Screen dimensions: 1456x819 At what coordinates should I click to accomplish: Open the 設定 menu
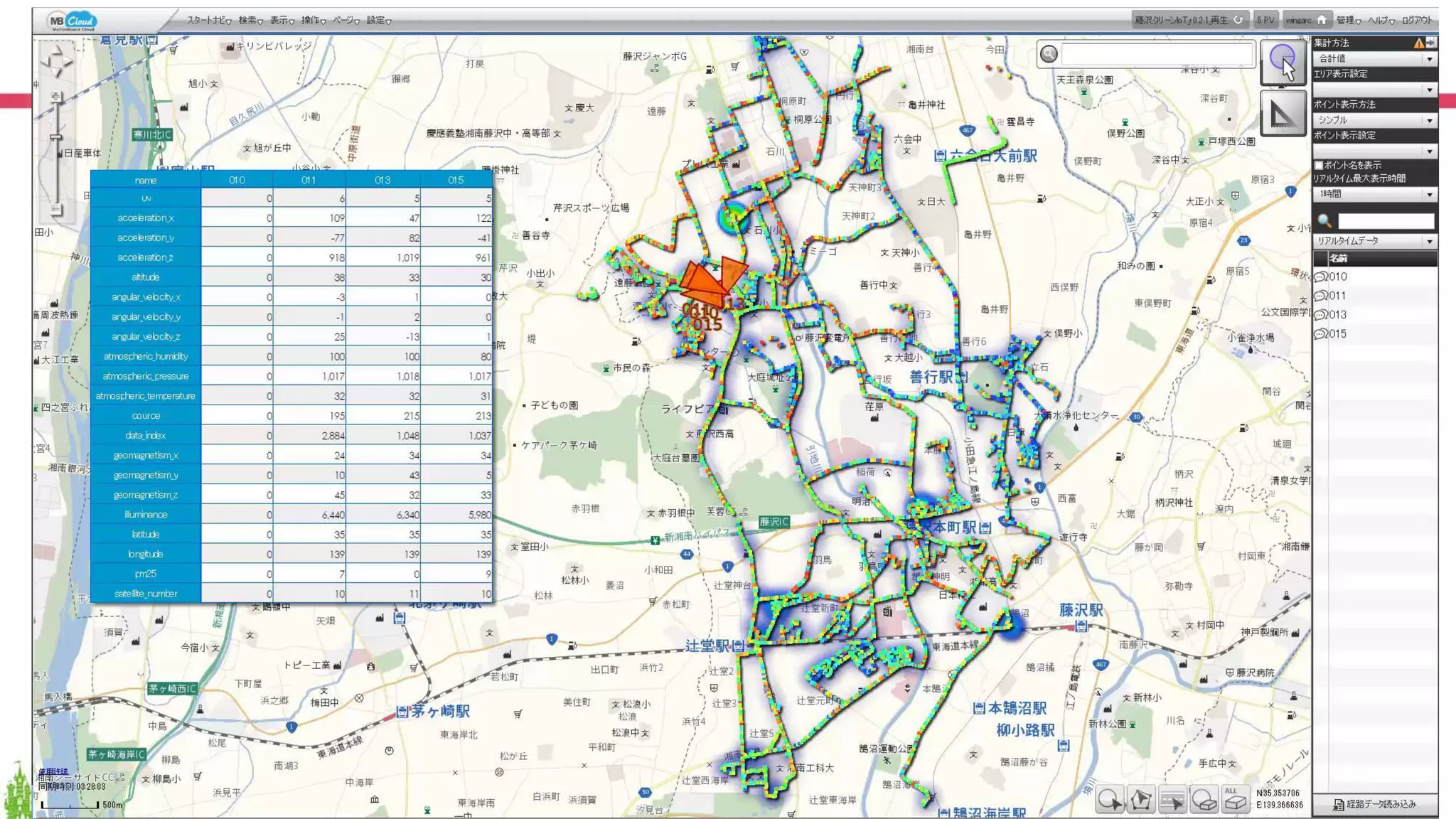point(378,21)
